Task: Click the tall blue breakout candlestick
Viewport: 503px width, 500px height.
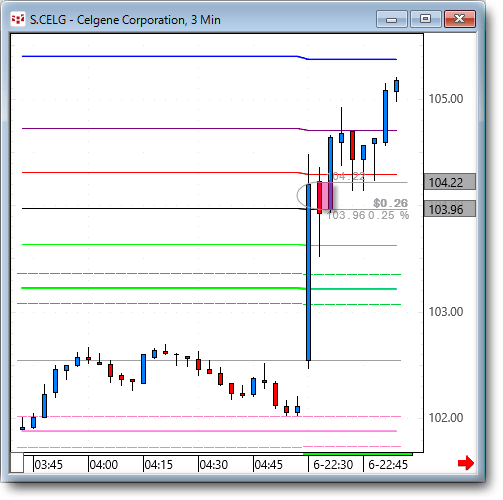Action: [308, 272]
